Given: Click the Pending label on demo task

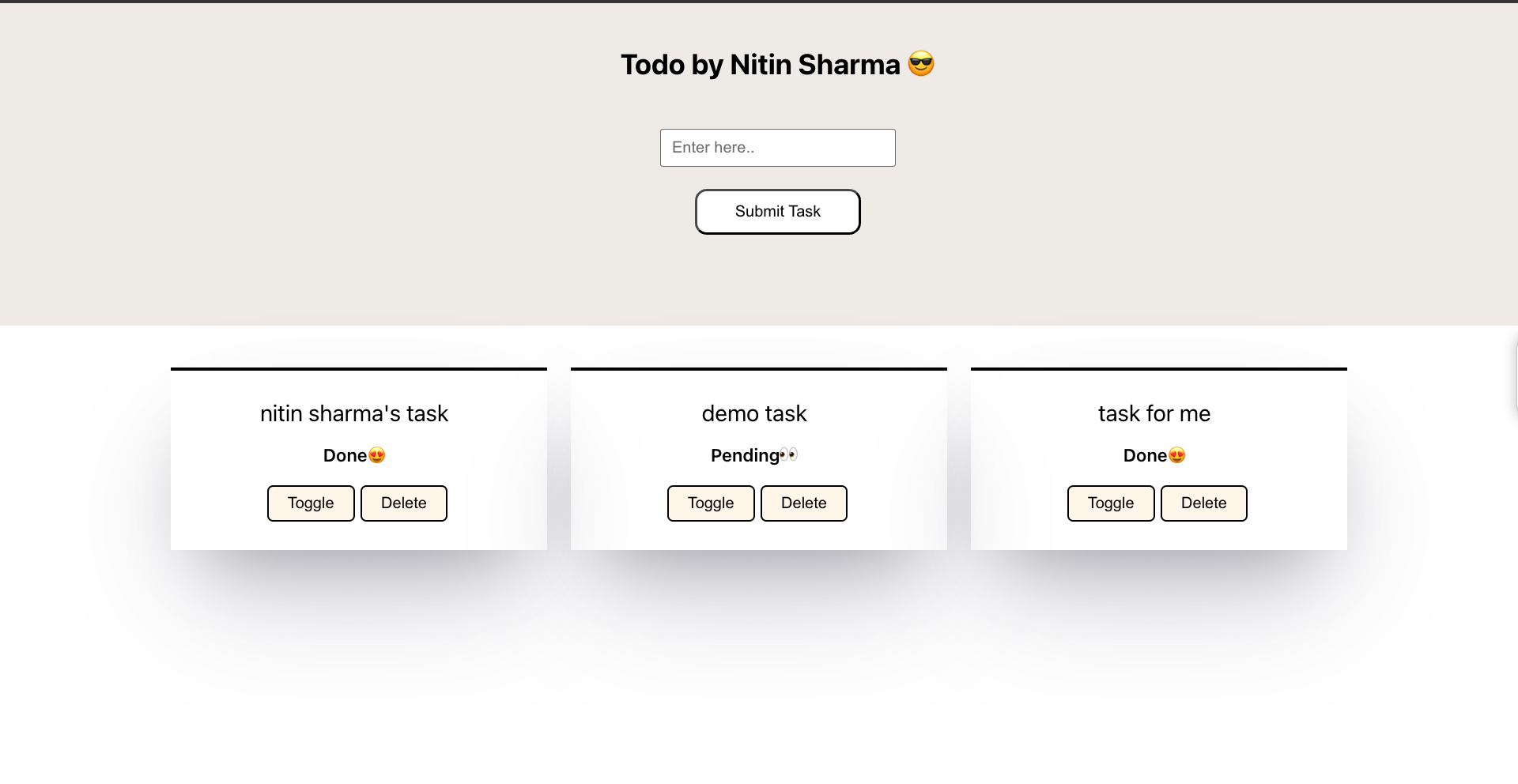Looking at the screenshot, I should 744,455.
